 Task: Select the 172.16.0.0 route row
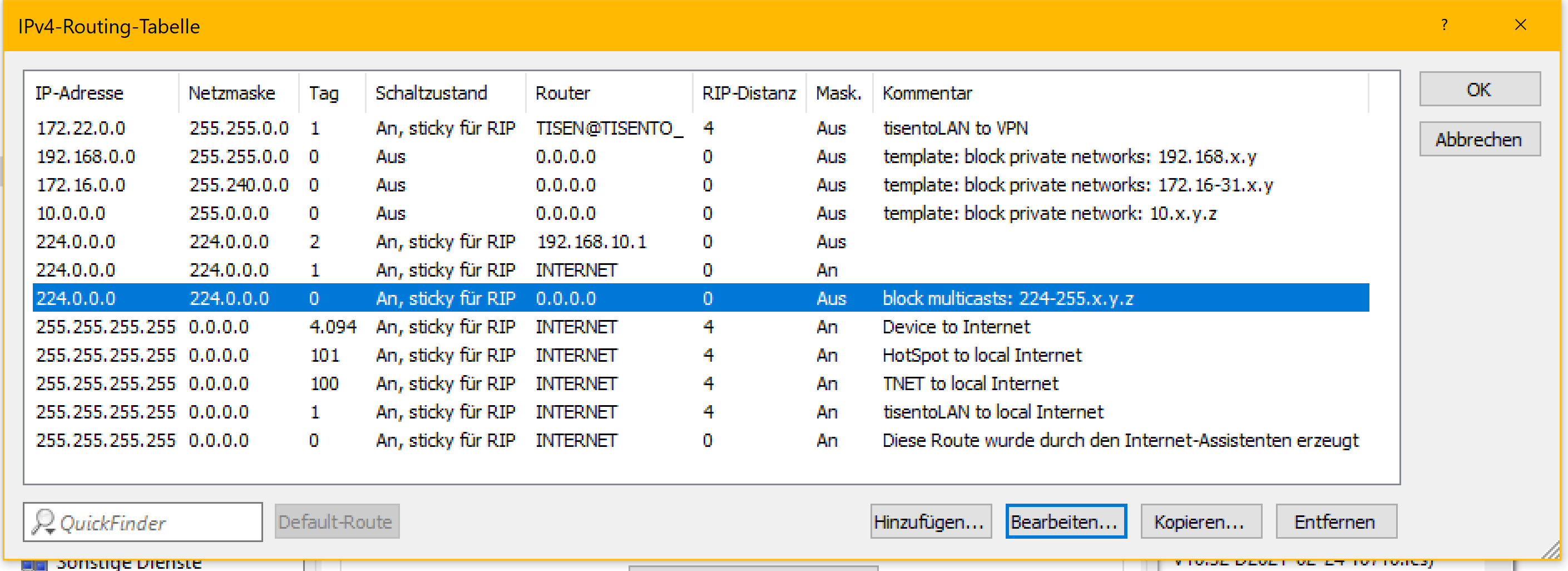(x=701, y=185)
